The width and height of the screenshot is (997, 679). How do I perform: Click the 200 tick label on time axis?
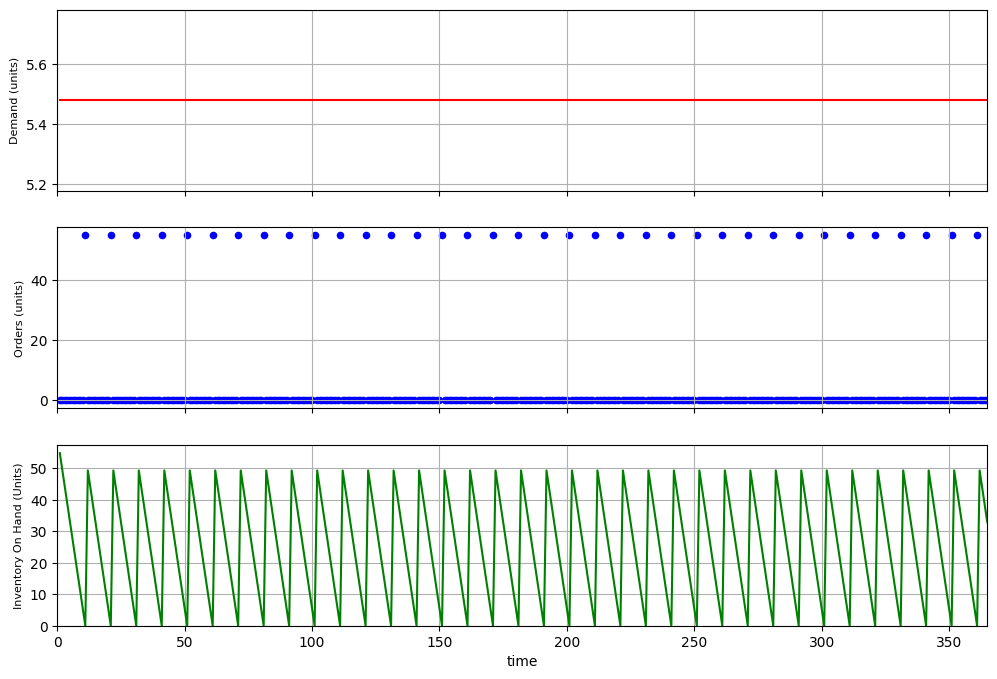click(x=567, y=643)
